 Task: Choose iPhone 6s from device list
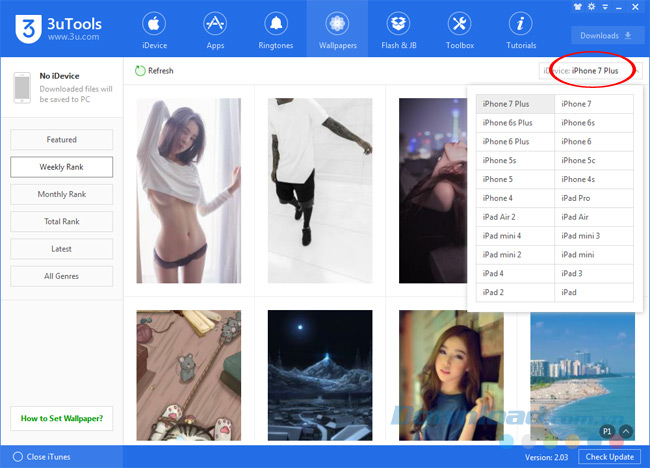point(594,123)
